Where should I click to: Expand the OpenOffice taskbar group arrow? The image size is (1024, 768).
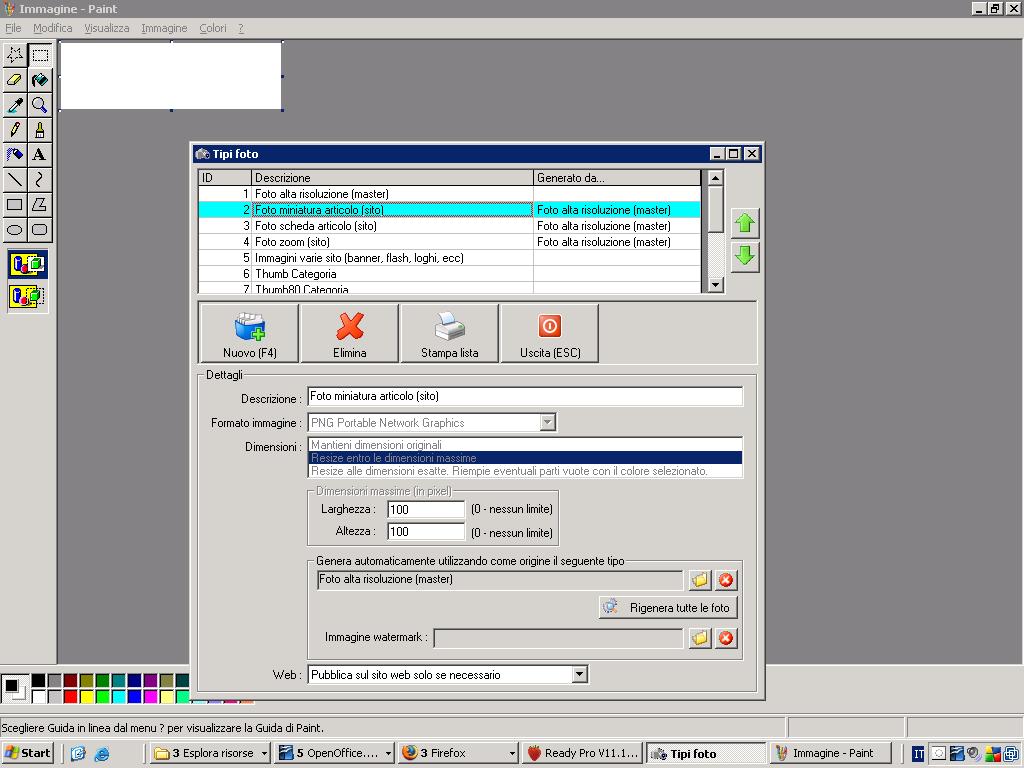click(388, 754)
